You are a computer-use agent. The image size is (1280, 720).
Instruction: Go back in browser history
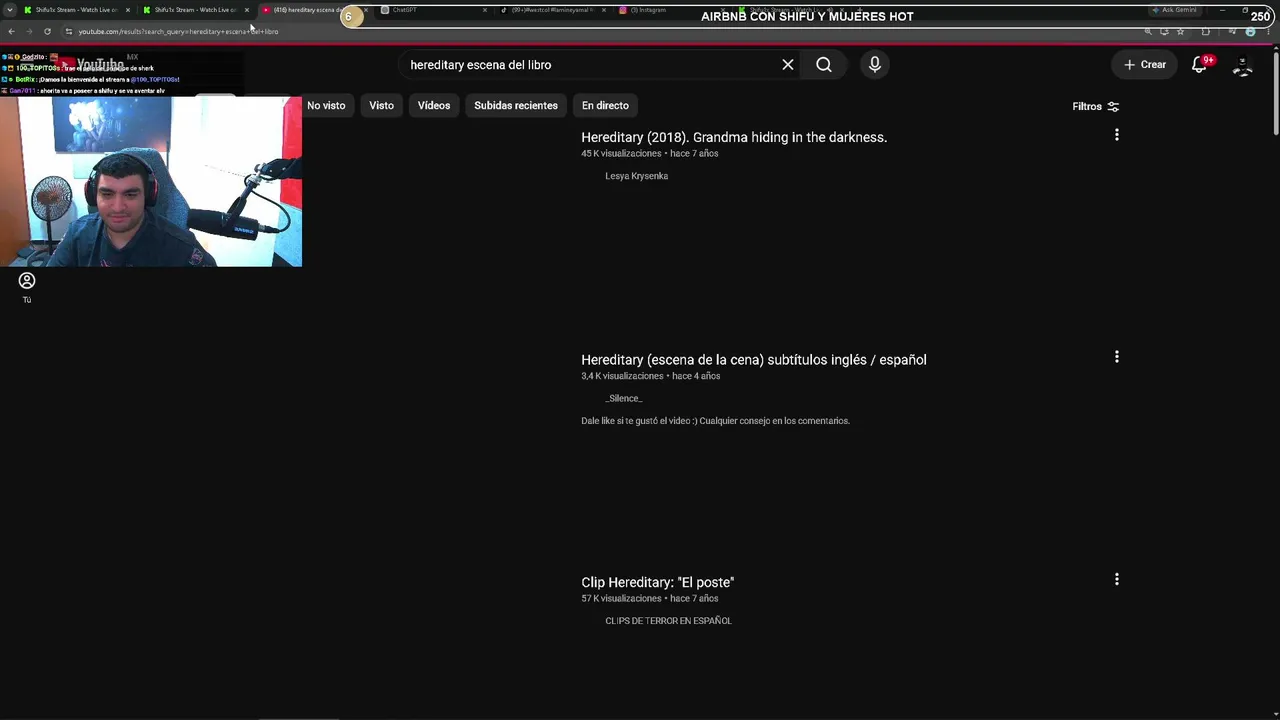click(11, 31)
